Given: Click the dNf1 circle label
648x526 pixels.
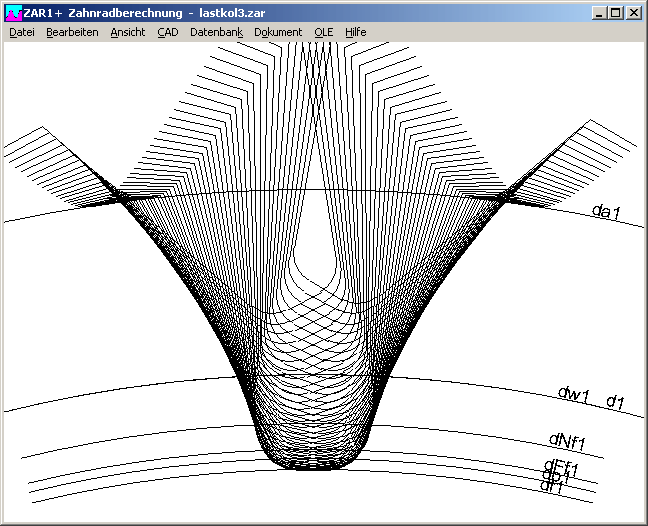Looking at the screenshot, I should [566, 440].
